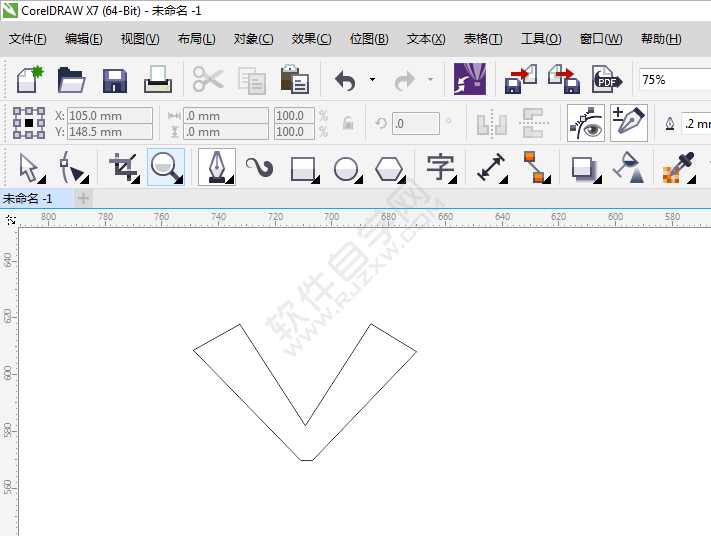The image size is (711, 536).
Task: Mirror object vertically button
Action: click(535, 123)
